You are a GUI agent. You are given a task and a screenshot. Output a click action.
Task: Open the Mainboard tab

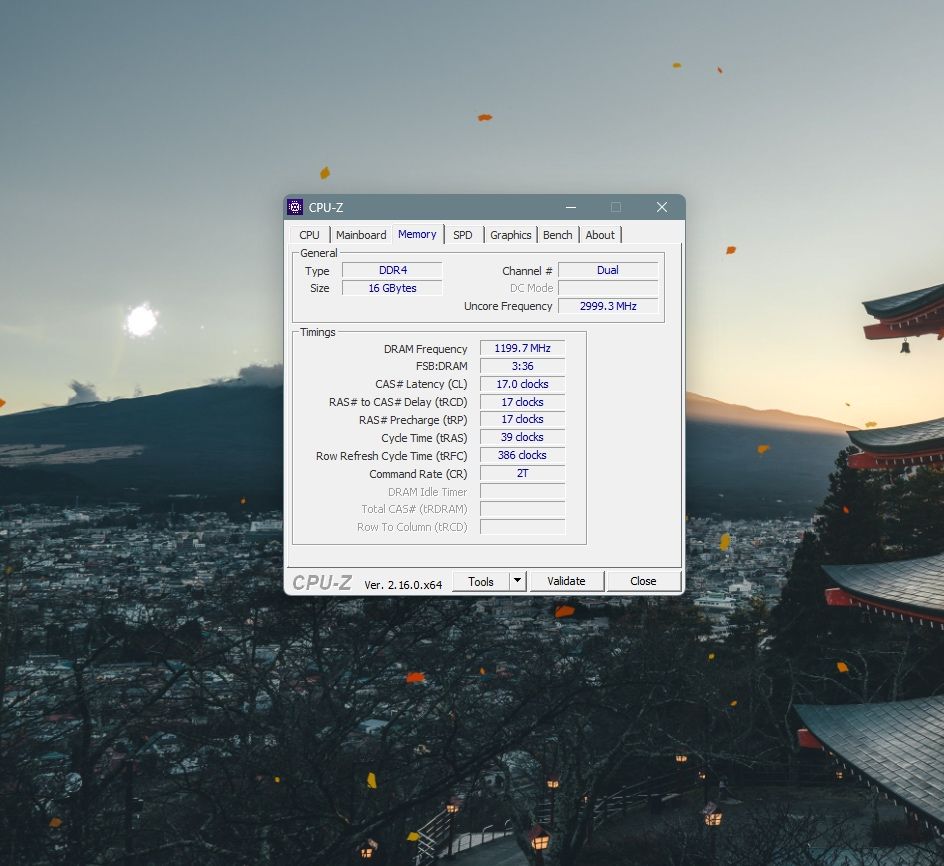pyautogui.click(x=361, y=235)
